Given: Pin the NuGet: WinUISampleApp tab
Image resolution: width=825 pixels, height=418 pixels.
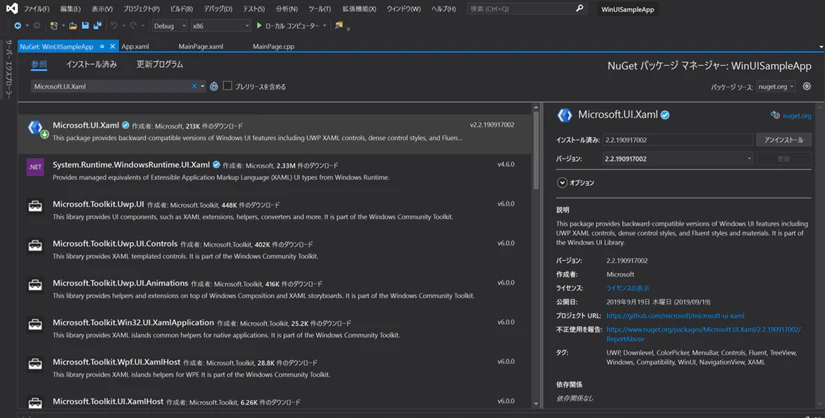Looking at the screenshot, I should (102, 46).
